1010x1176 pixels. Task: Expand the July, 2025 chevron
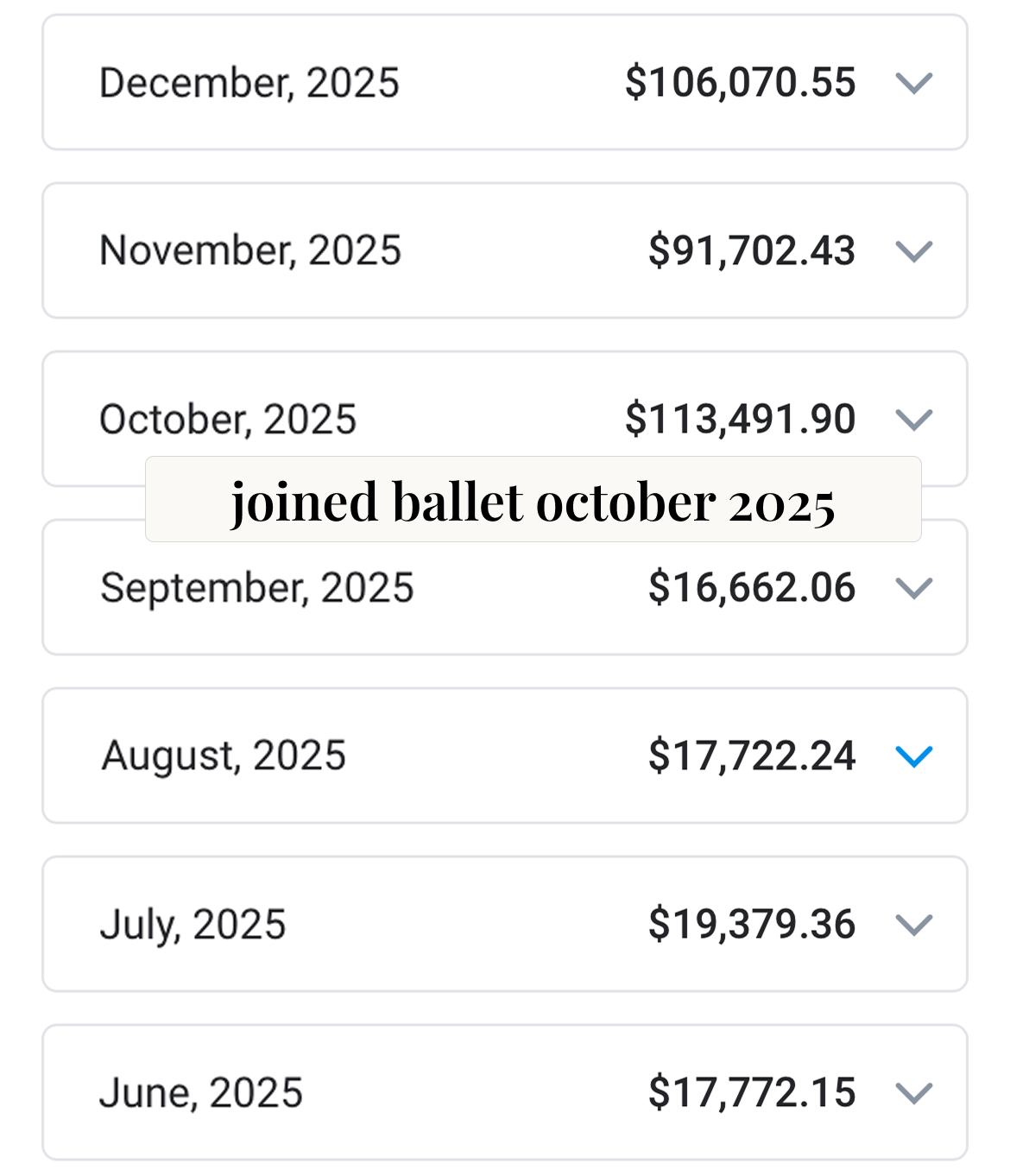pyautogui.click(x=914, y=925)
